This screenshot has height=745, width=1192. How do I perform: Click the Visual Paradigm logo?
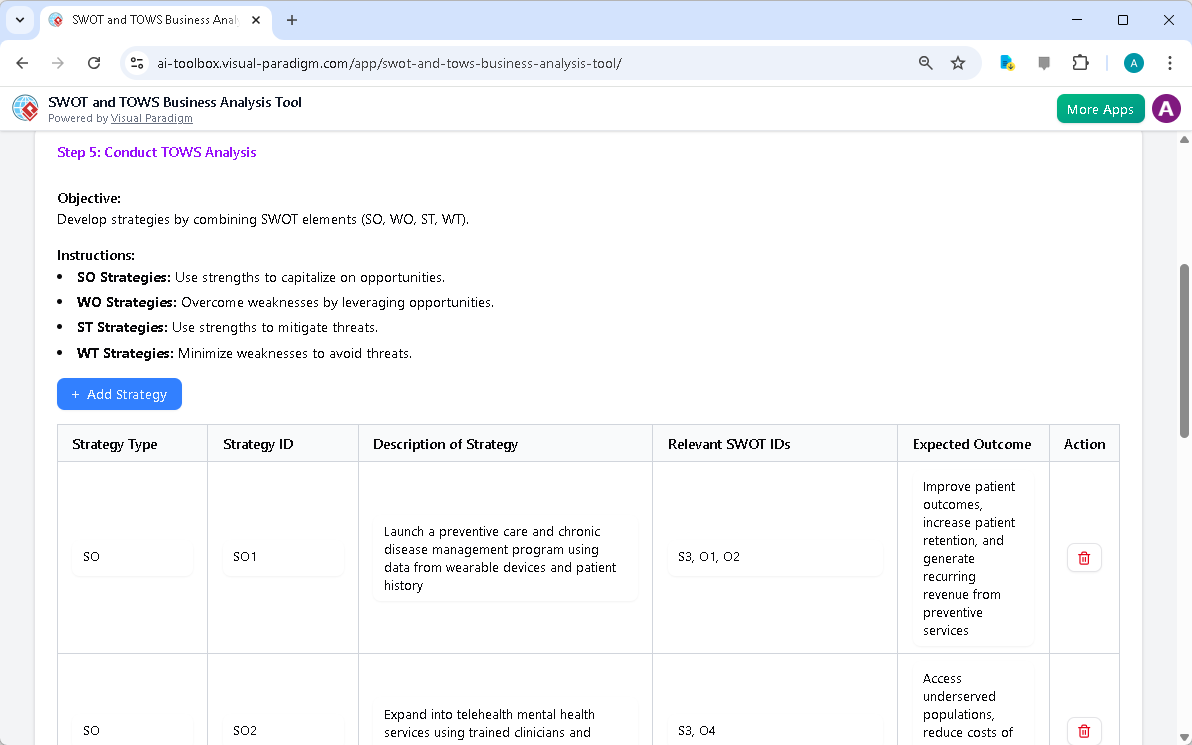point(24,108)
